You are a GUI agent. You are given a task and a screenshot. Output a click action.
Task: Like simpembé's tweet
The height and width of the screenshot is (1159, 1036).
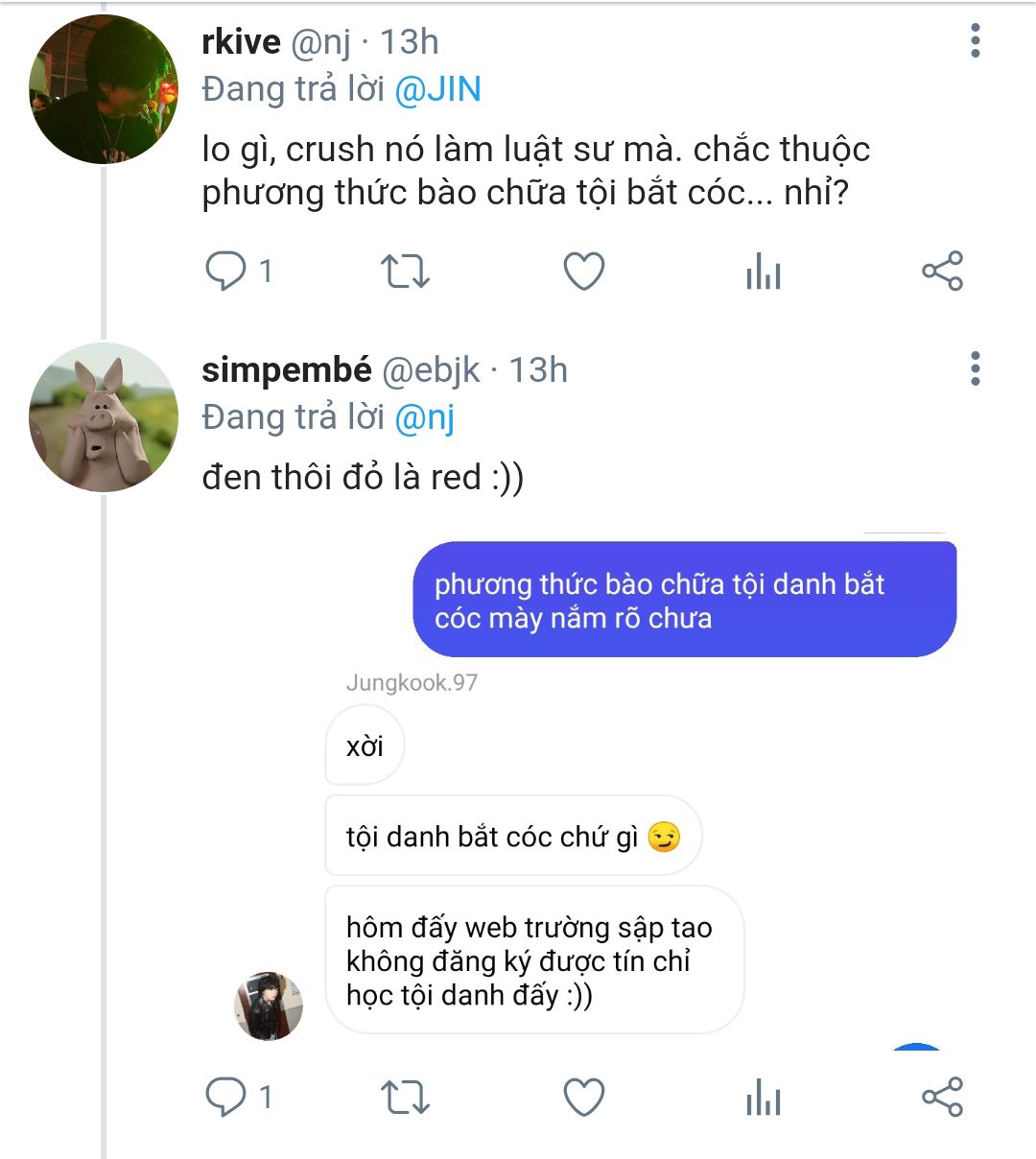[583, 1098]
